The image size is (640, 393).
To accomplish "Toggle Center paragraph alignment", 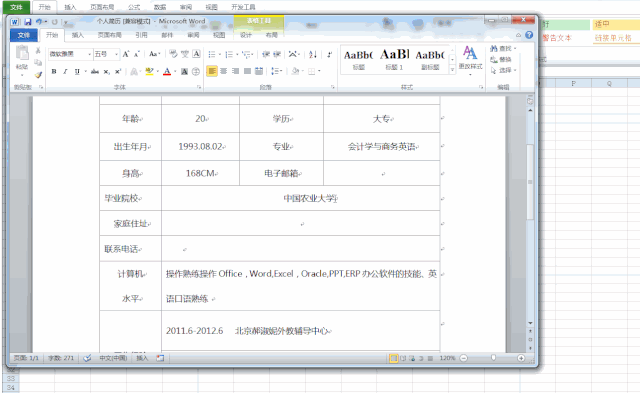I will pyautogui.click(x=224, y=71).
